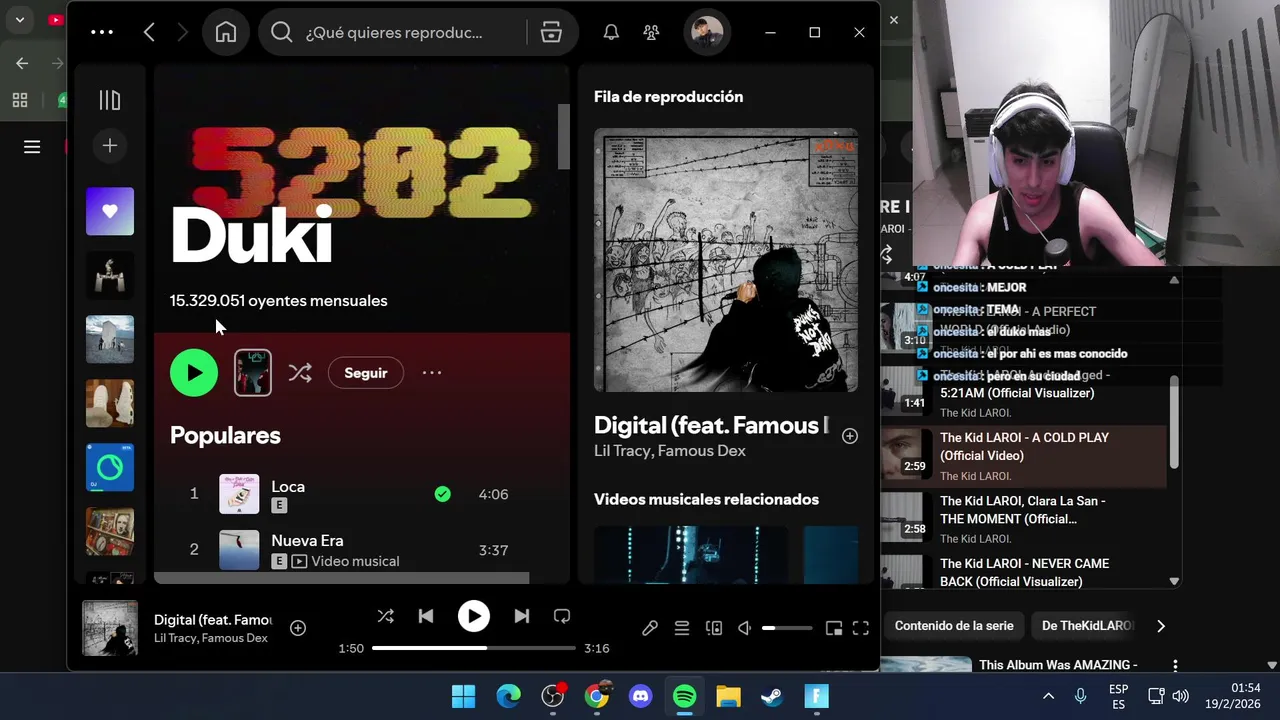Viewport: 1280px width, 720px height.
Task: Show hidden system tray icons
Action: pos(1048,696)
